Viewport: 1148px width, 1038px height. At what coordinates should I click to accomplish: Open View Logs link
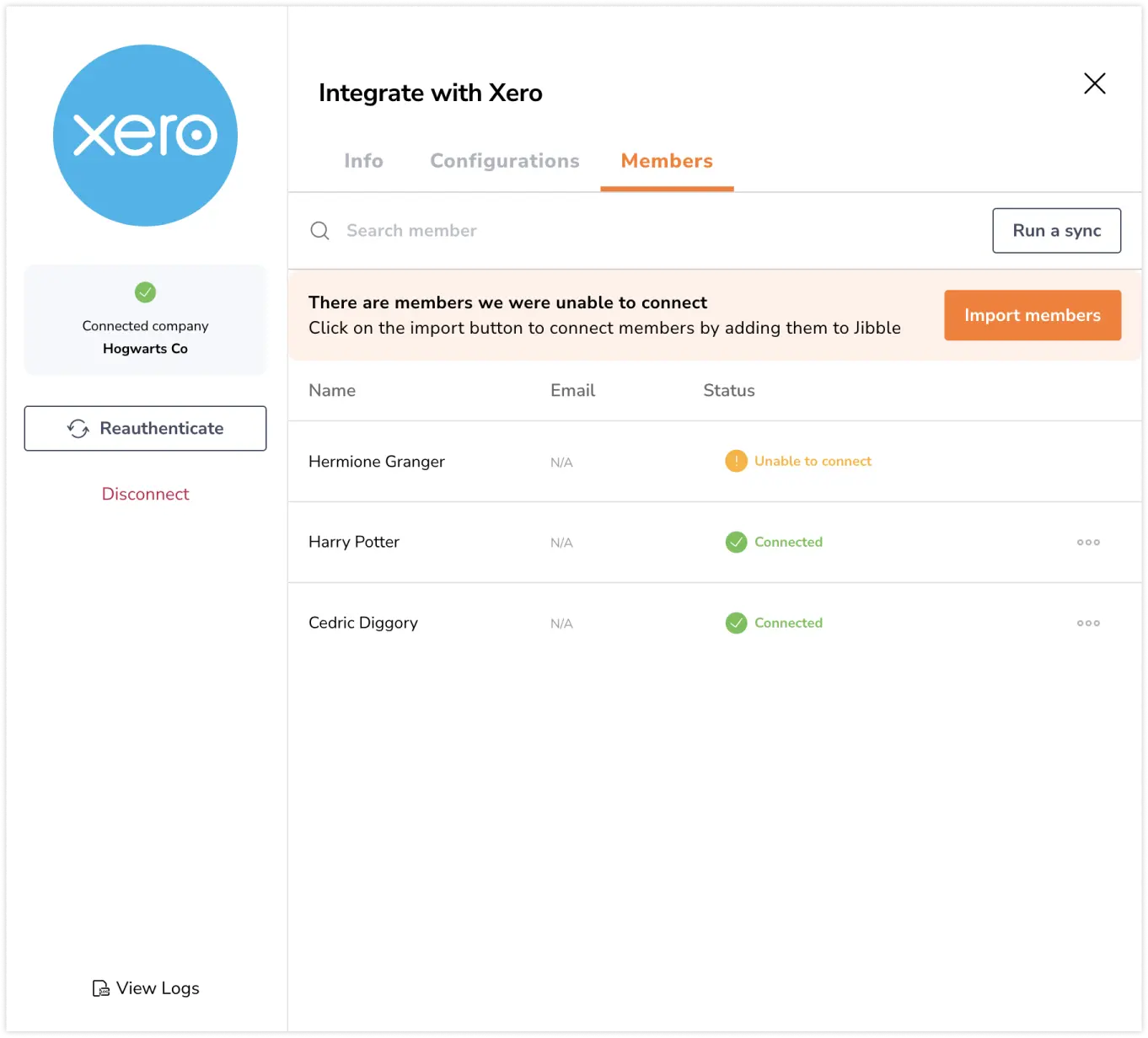coord(146,988)
